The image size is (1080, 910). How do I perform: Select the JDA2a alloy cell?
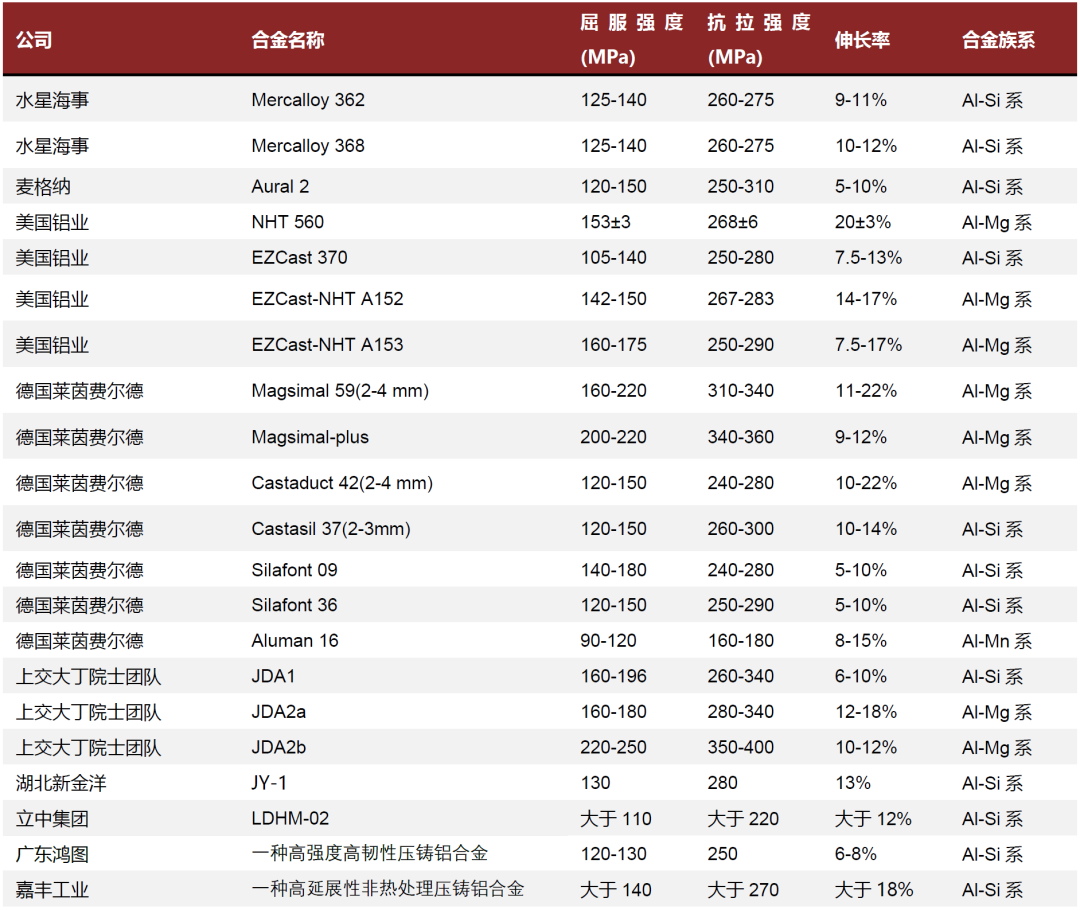[x=278, y=712]
